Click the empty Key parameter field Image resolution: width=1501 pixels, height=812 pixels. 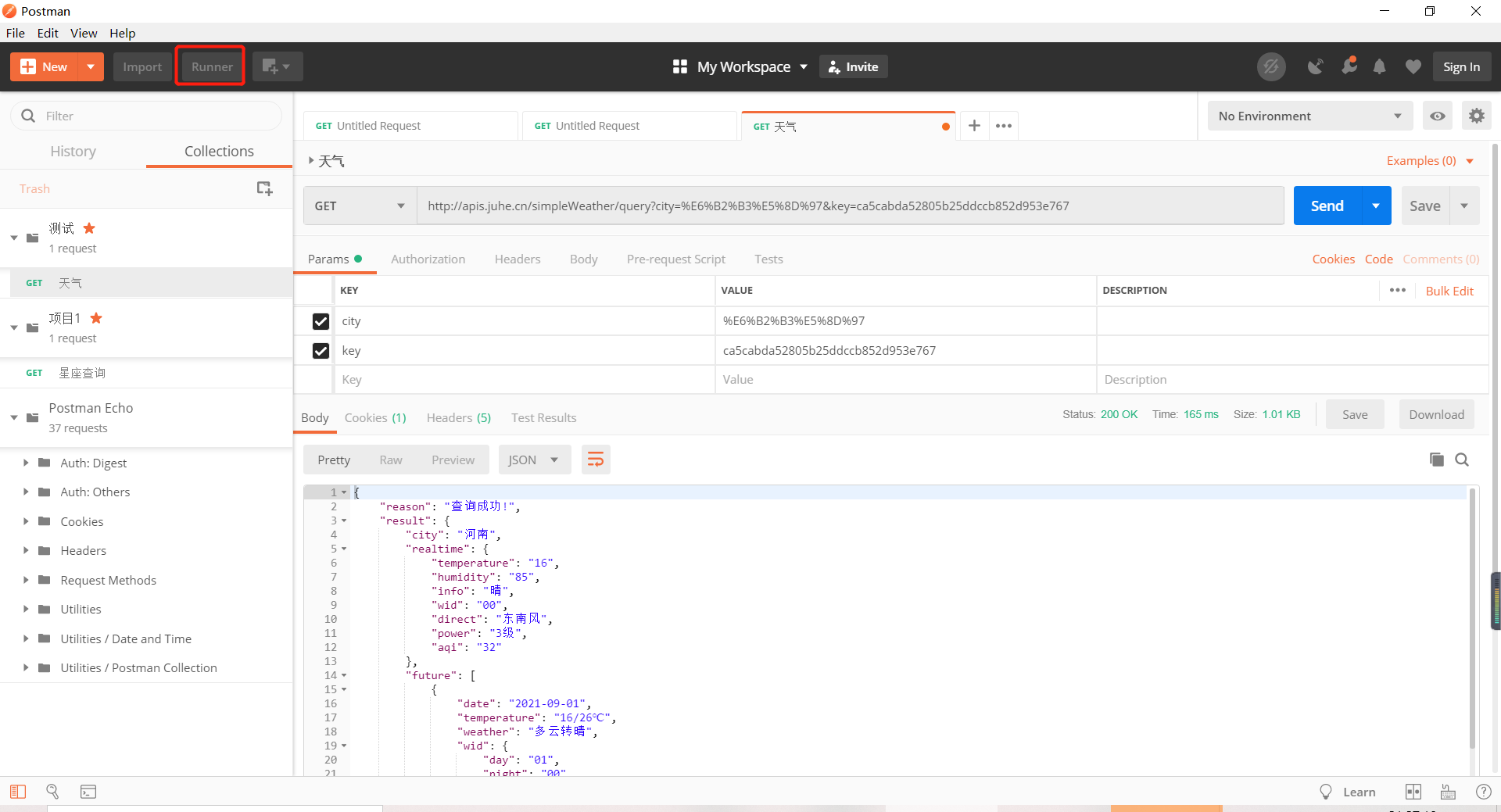pos(524,380)
